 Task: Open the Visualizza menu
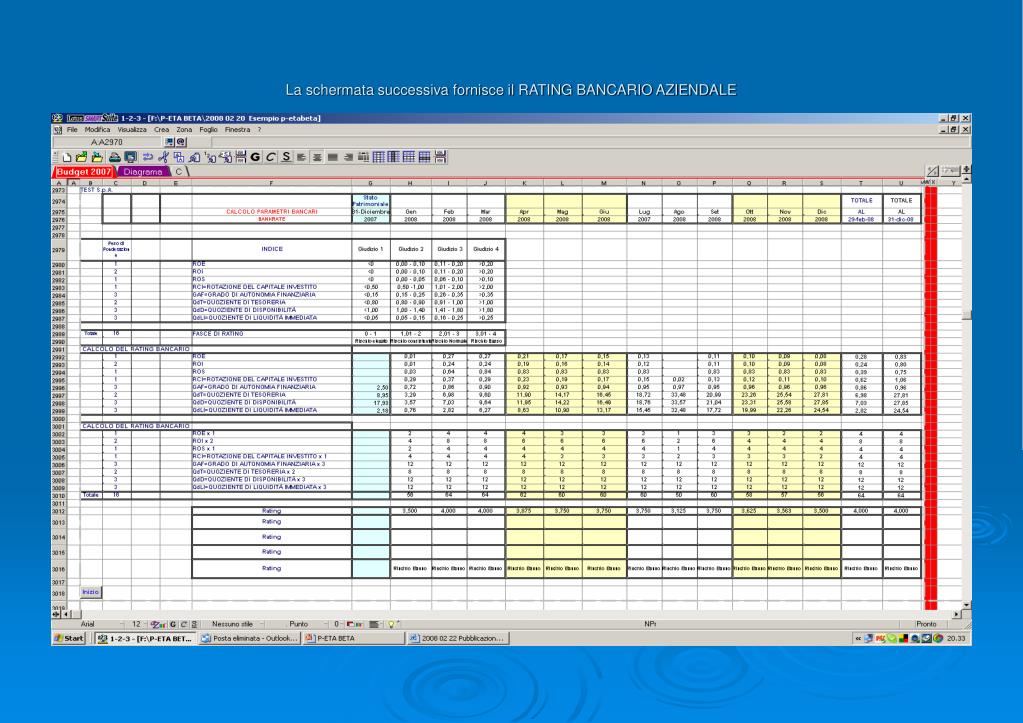coord(132,130)
